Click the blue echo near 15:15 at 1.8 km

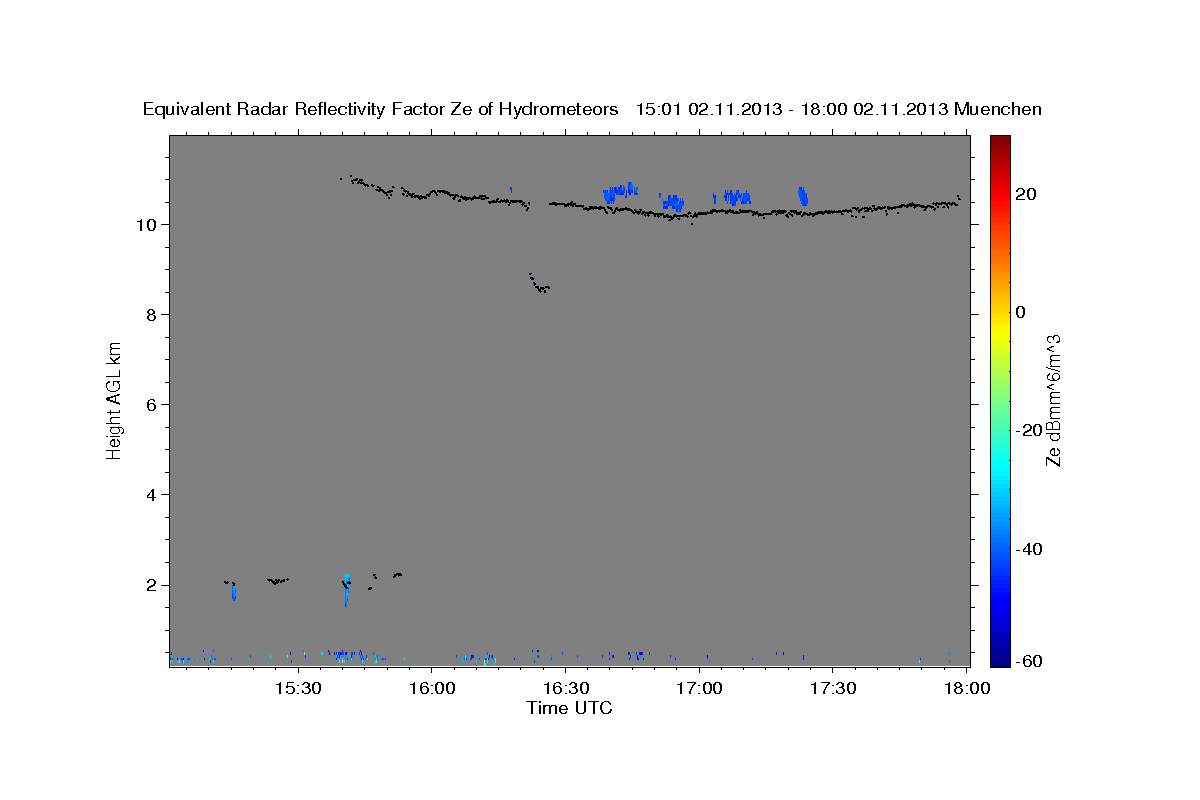pyautogui.click(x=233, y=591)
